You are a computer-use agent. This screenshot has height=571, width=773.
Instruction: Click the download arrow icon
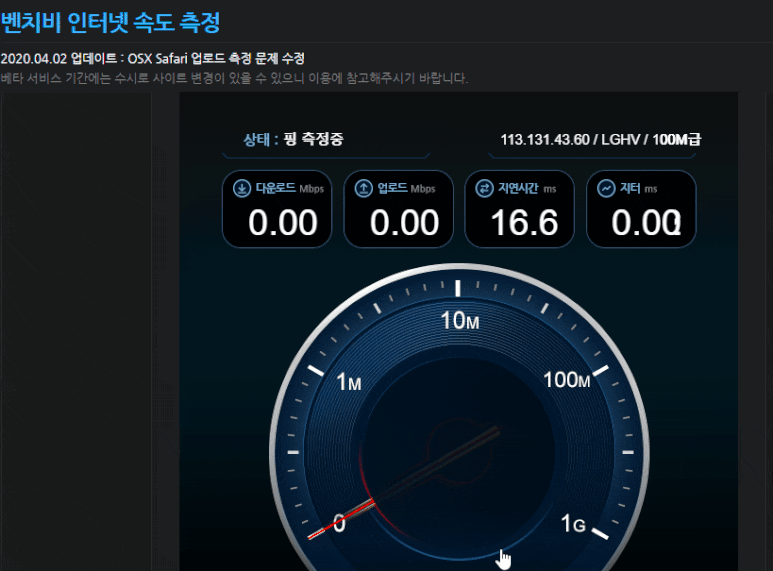[242, 188]
